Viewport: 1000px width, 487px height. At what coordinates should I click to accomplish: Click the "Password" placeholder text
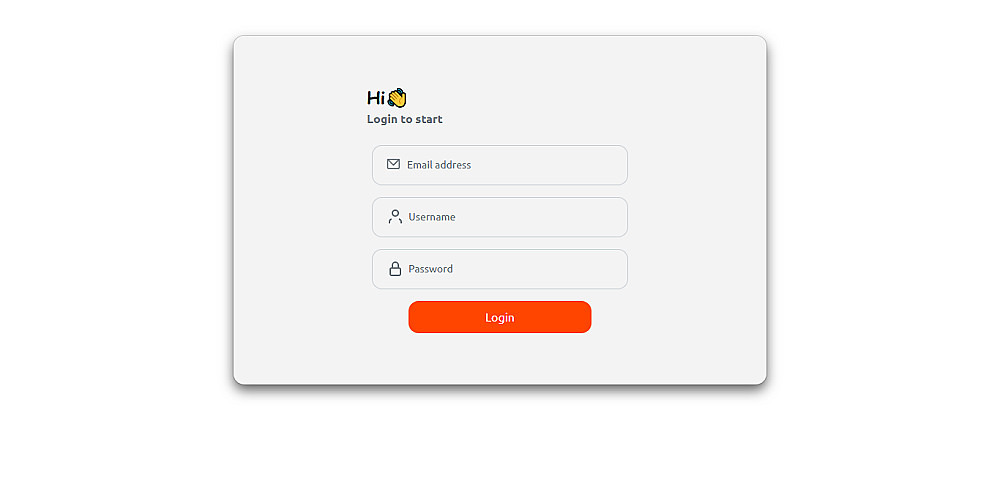[430, 269]
